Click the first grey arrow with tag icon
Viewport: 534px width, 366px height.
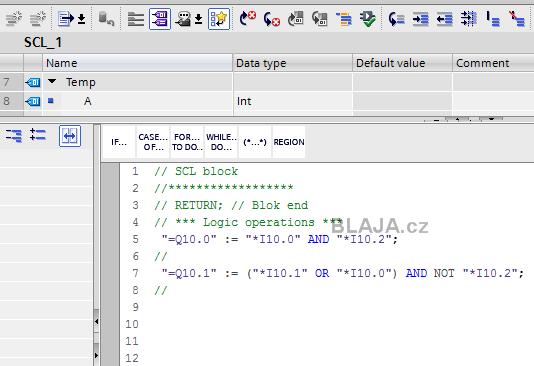point(296,19)
